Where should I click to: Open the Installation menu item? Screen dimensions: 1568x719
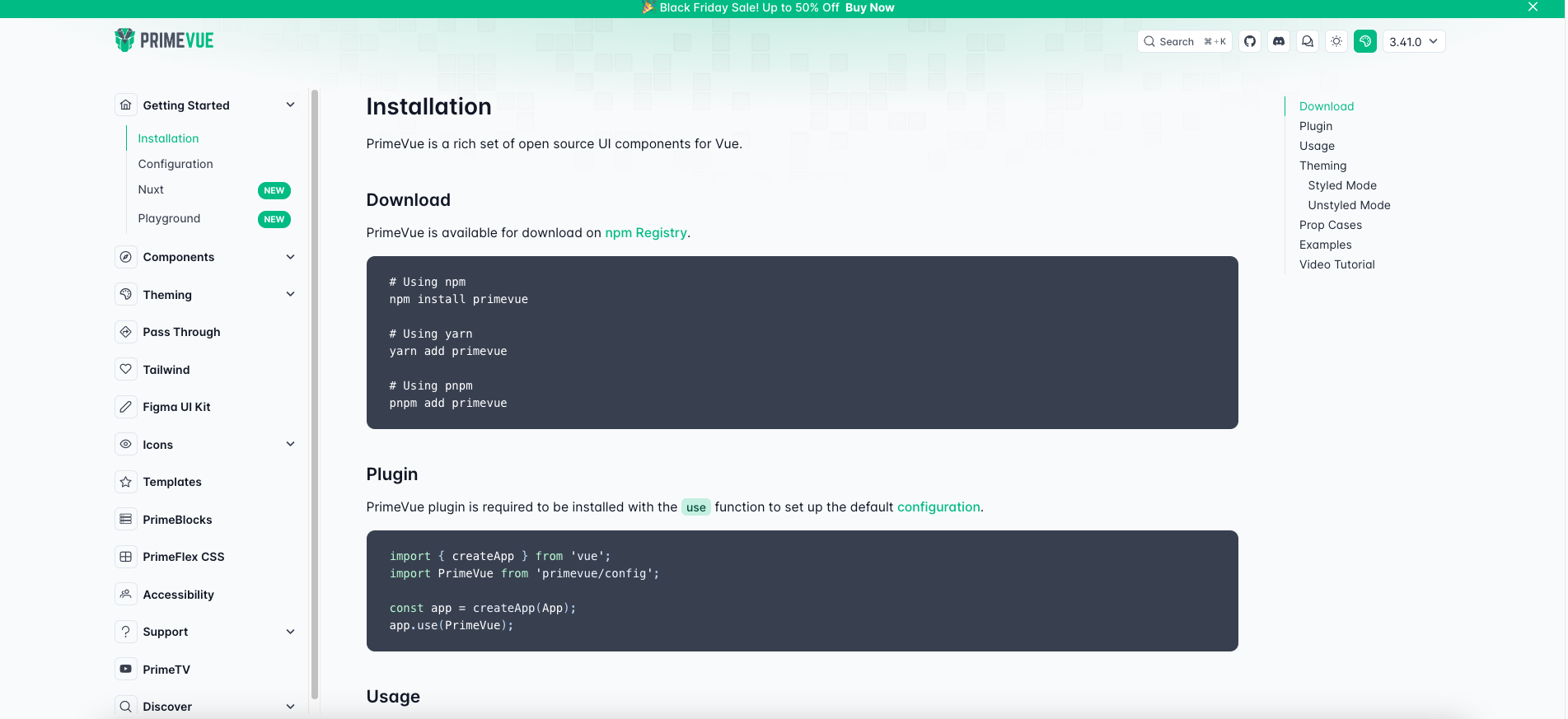168,138
